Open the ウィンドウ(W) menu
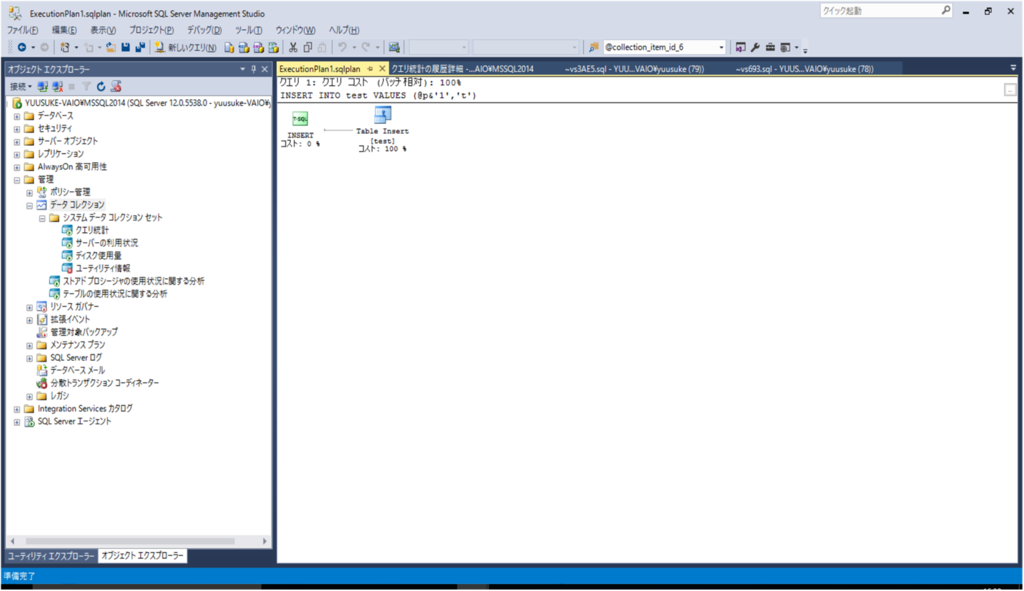This screenshot has width=1024, height=591. point(295,30)
